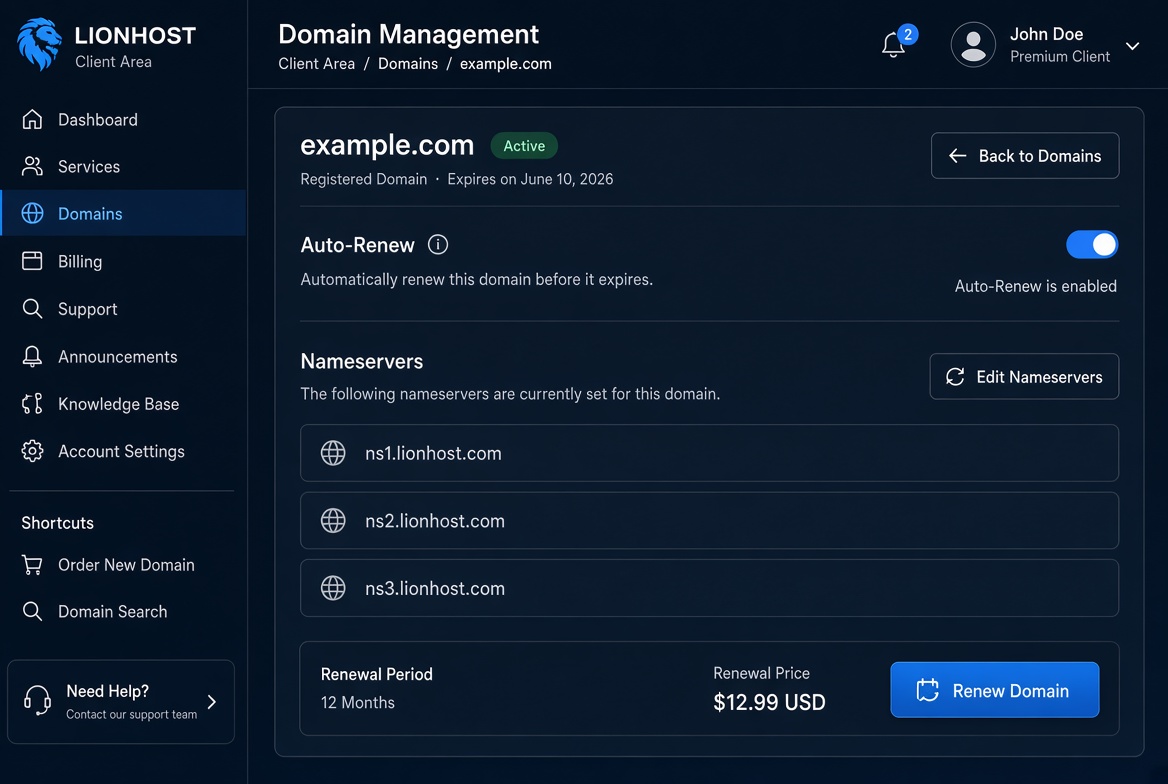Click the Edit Nameservers button
This screenshot has height=784, width=1168.
click(x=1024, y=376)
